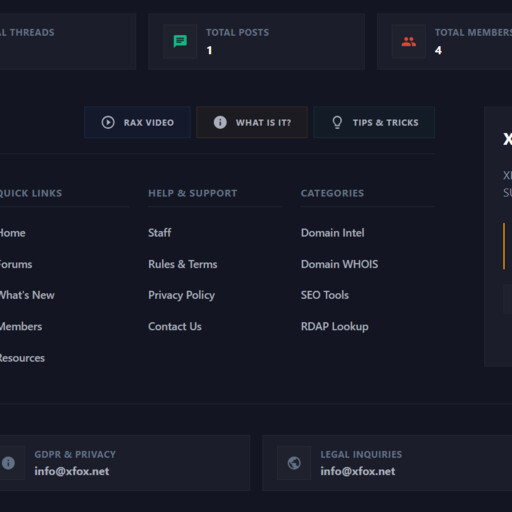Click the lightbulb icon on Tips & Tricks
The height and width of the screenshot is (512, 512).
tap(337, 122)
